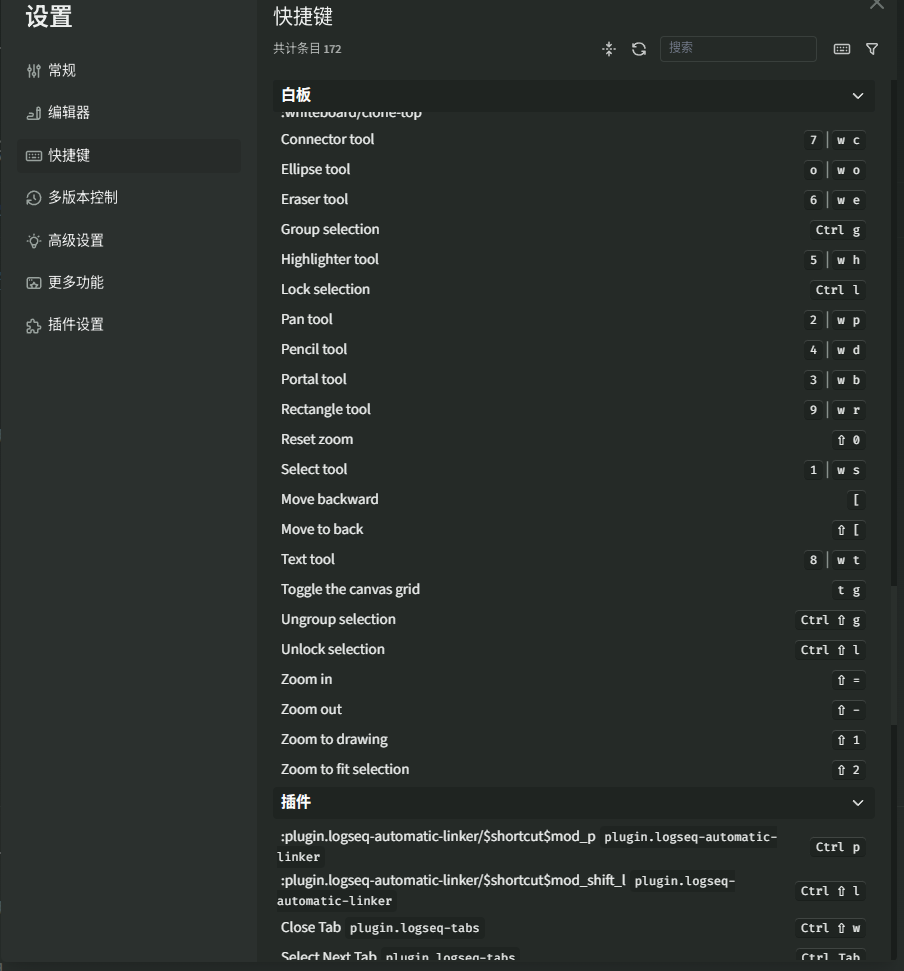Image resolution: width=904 pixels, height=971 pixels.
Task: Collapse the 插件 section chevron
Action: pyautogui.click(x=857, y=803)
